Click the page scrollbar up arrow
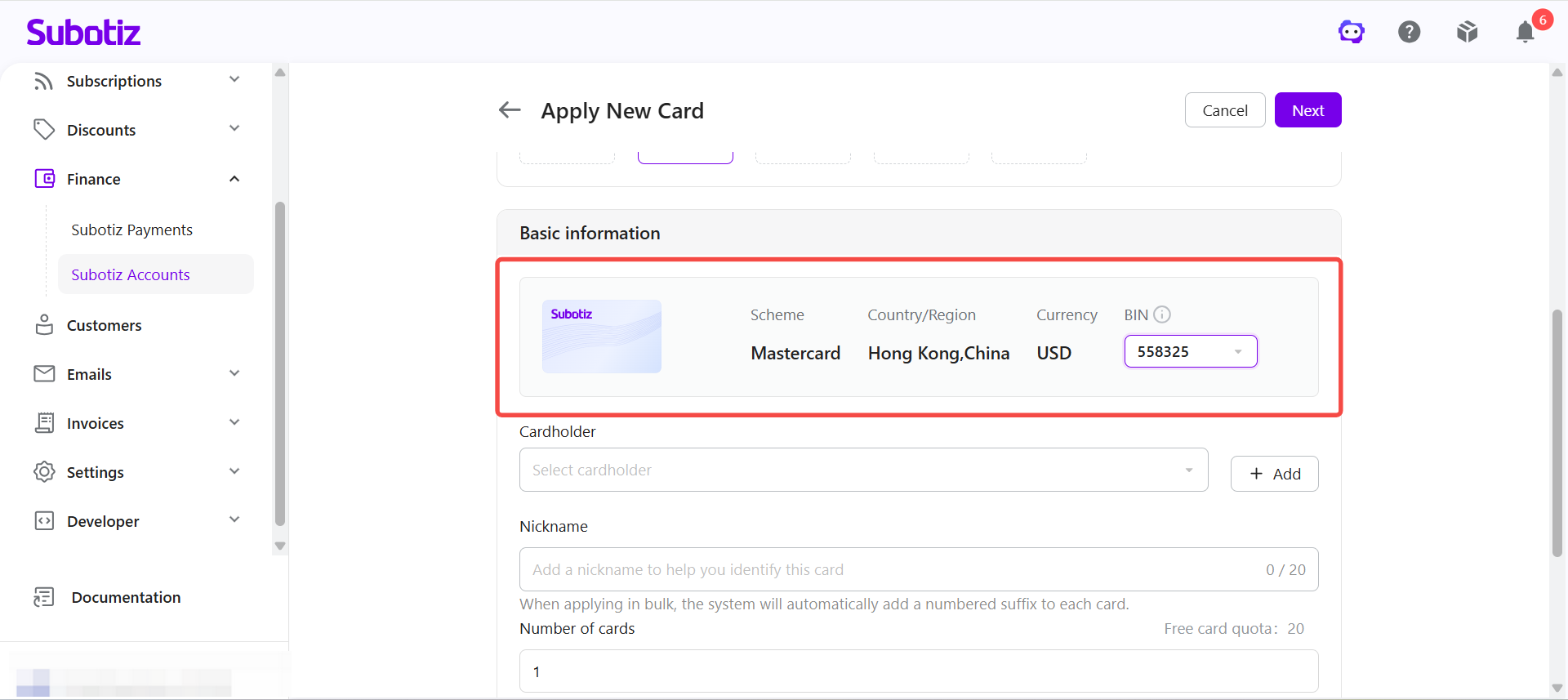This screenshot has width=1568, height=700. (x=1557, y=73)
